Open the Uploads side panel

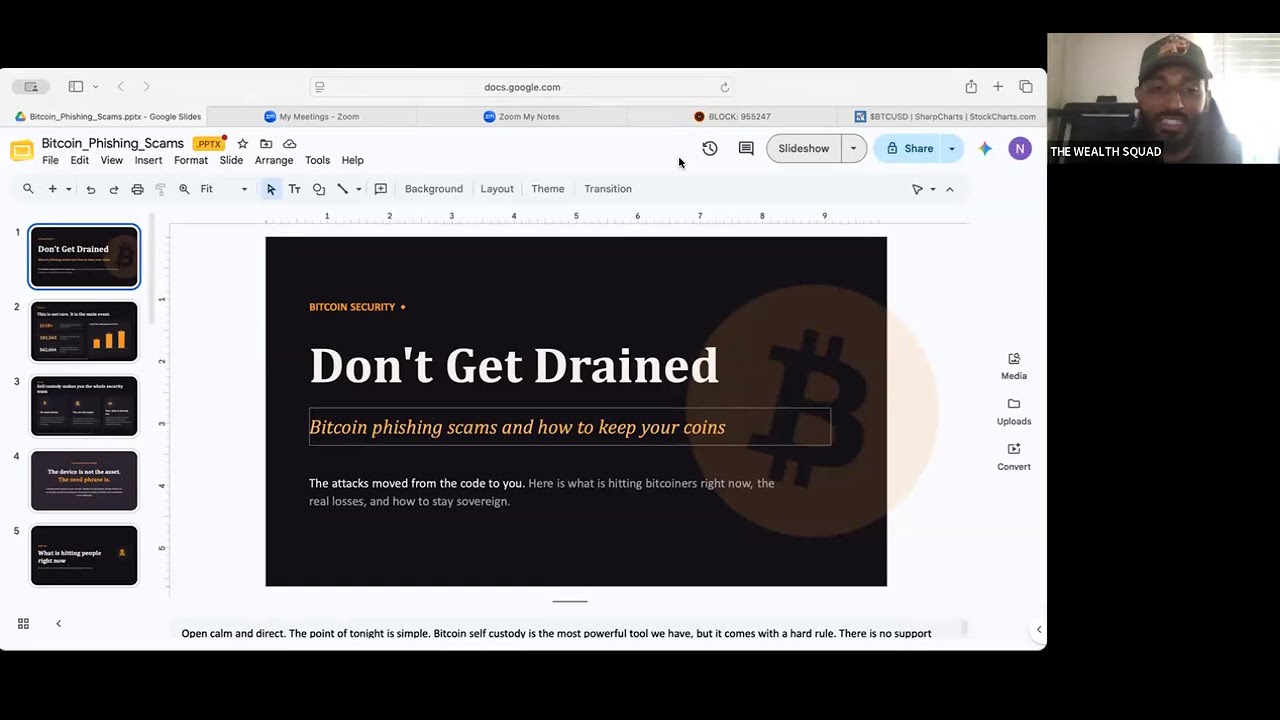click(x=1014, y=411)
